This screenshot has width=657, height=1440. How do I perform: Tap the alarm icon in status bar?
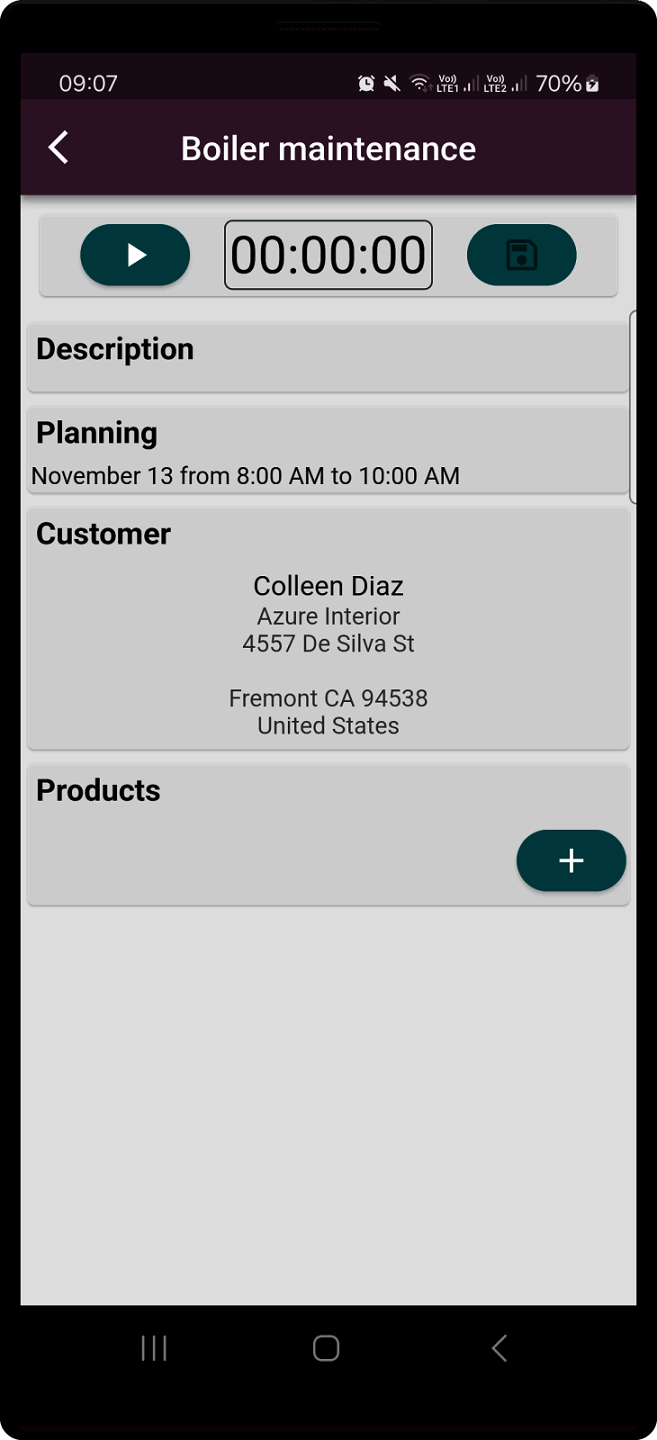click(x=366, y=84)
